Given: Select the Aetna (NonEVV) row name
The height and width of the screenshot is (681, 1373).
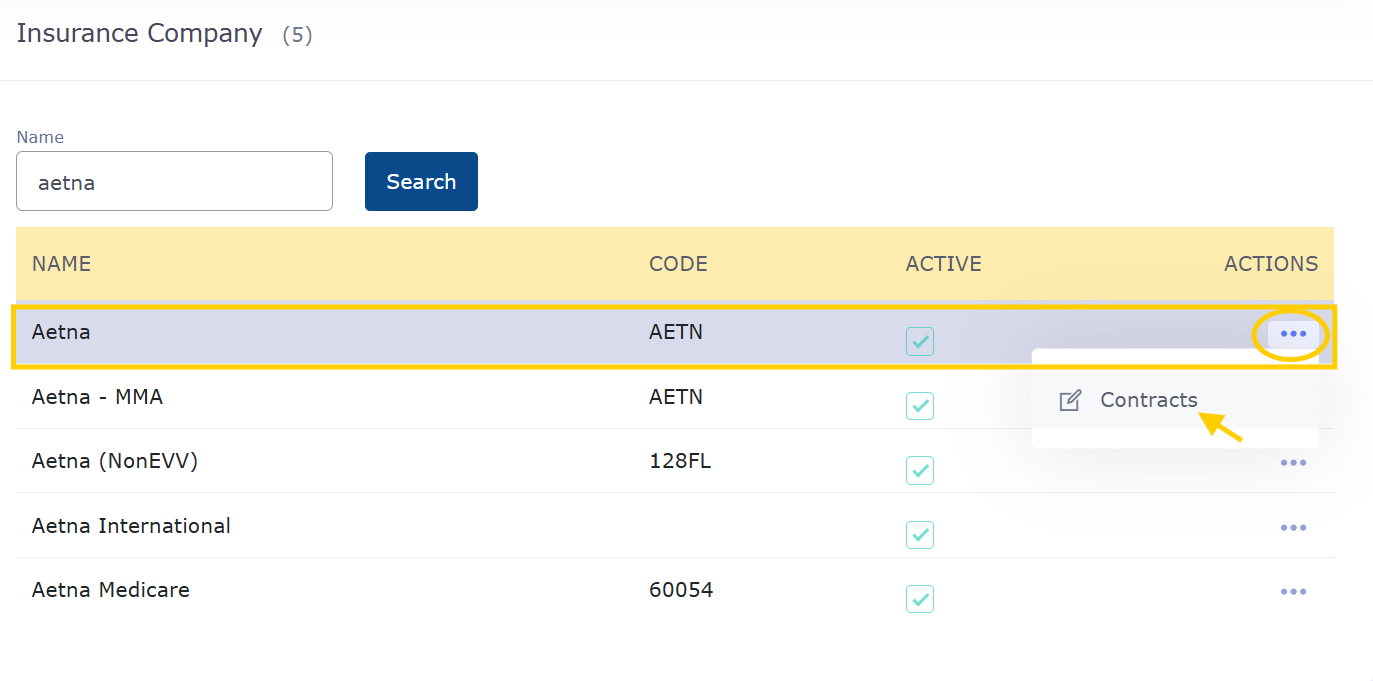Looking at the screenshot, I should coord(115,461).
